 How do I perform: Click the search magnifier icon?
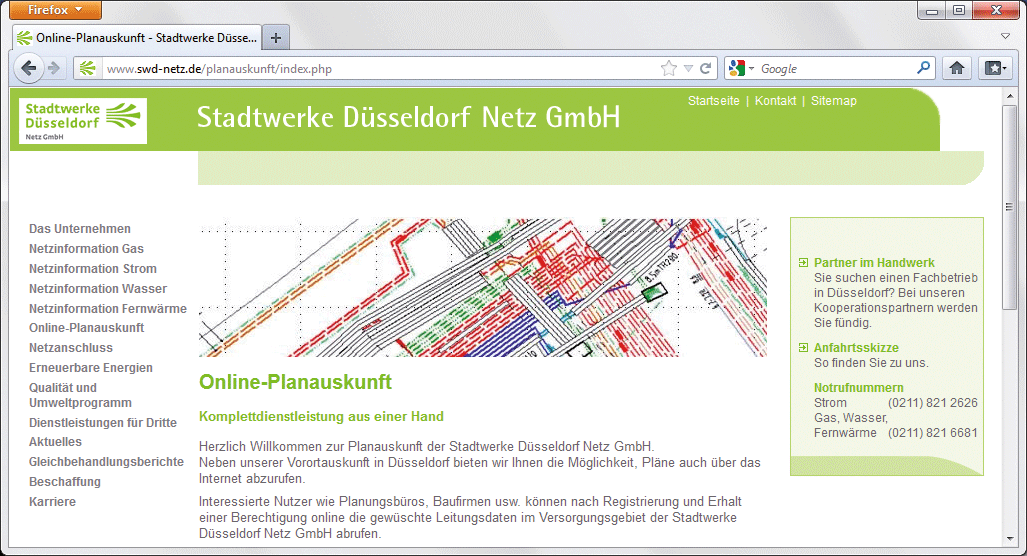point(924,67)
